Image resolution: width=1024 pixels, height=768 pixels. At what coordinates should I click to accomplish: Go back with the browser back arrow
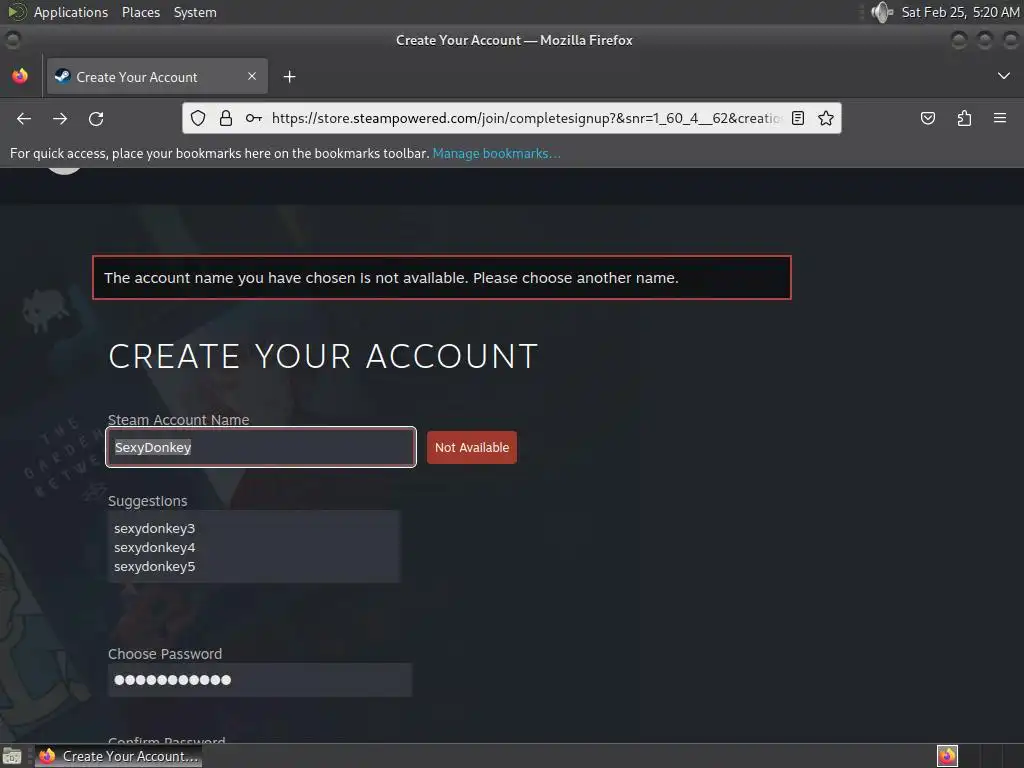coord(24,118)
